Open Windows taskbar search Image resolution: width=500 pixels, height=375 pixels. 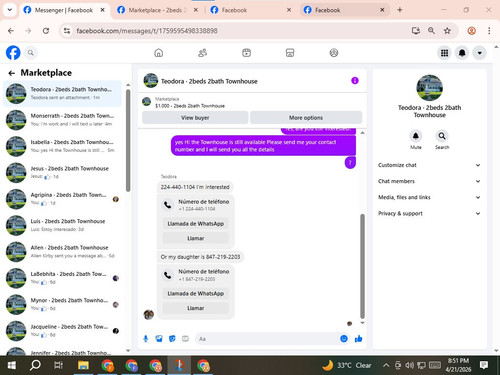(x=35, y=365)
